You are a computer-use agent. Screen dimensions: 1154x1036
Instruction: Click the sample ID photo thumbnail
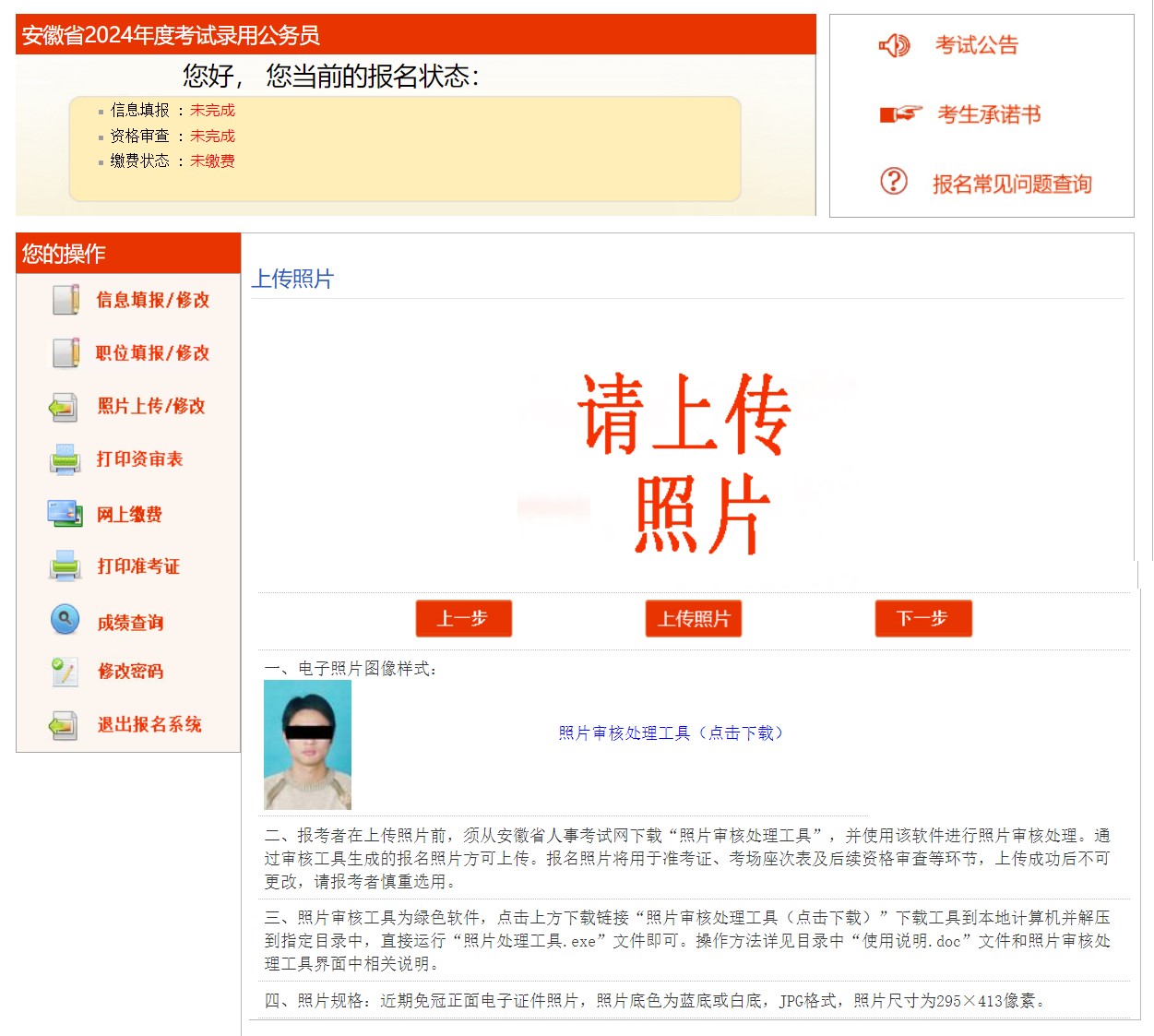pos(307,744)
